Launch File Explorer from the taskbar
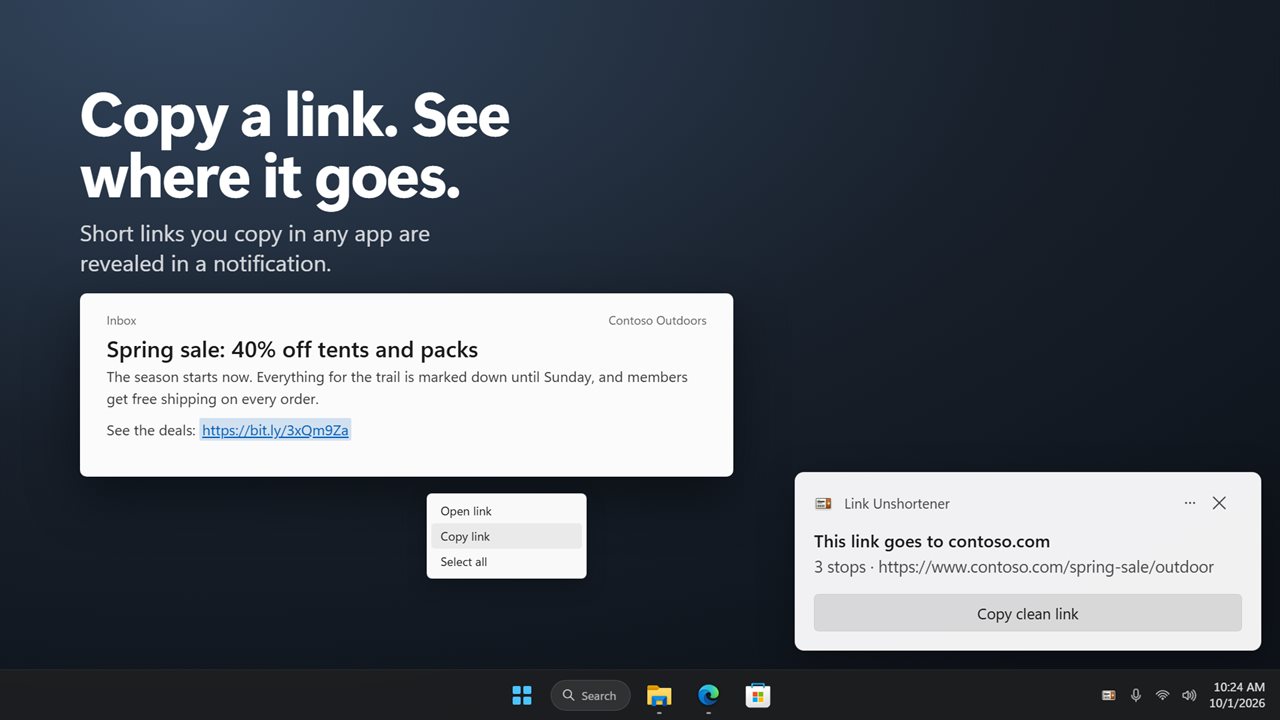 (659, 695)
